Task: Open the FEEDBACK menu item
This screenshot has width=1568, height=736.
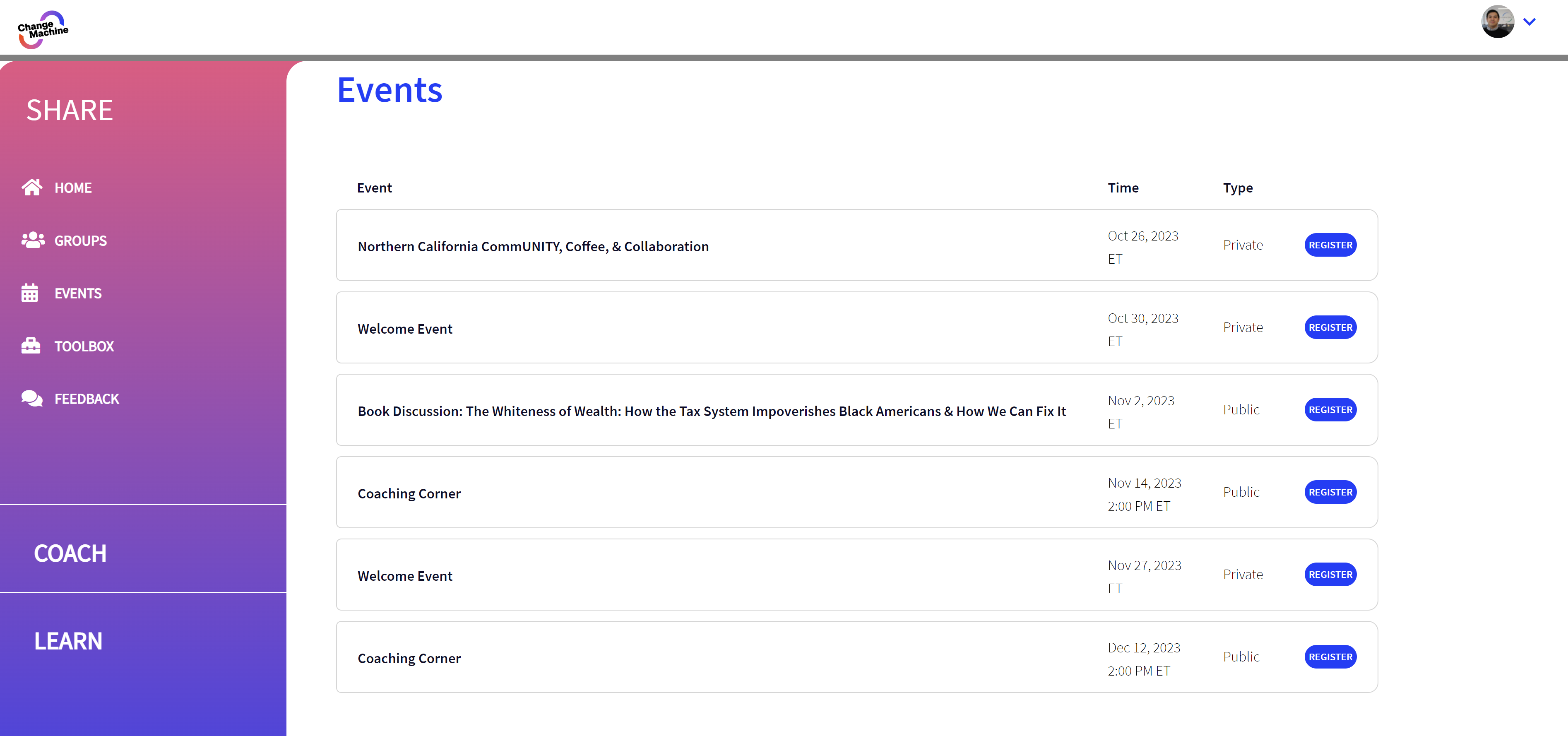Action: tap(87, 399)
